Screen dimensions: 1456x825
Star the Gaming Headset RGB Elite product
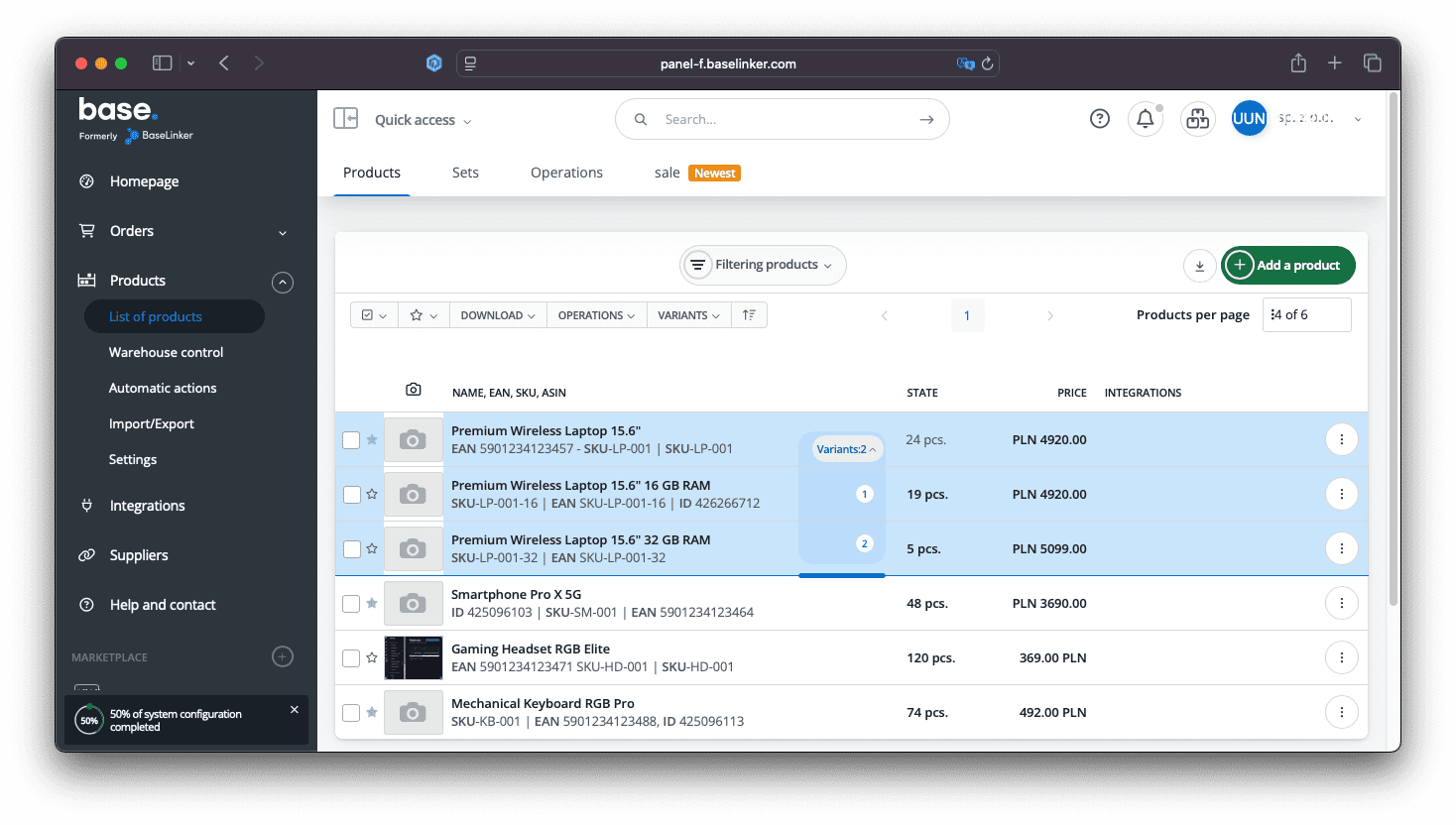(372, 657)
